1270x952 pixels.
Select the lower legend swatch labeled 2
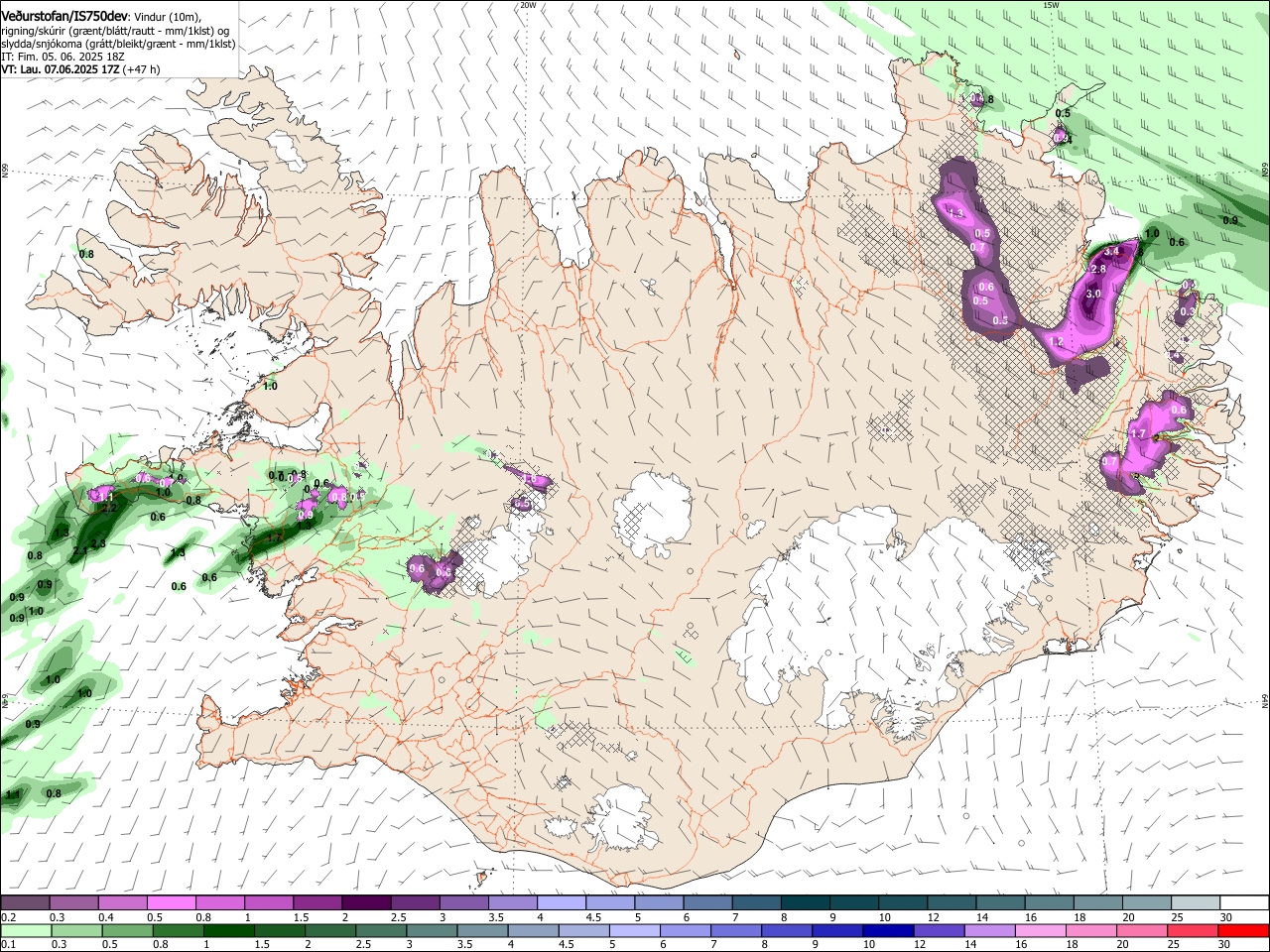330,930
